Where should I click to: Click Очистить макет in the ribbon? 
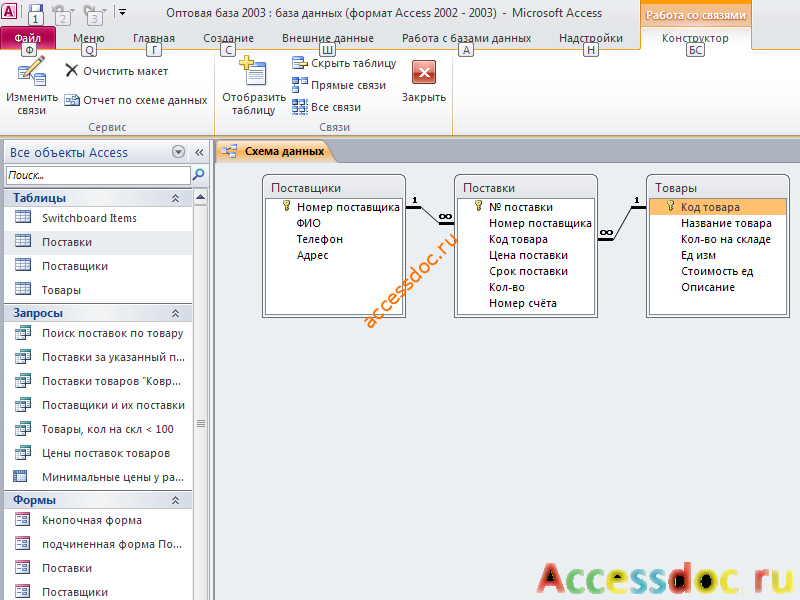tap(117, 71)
